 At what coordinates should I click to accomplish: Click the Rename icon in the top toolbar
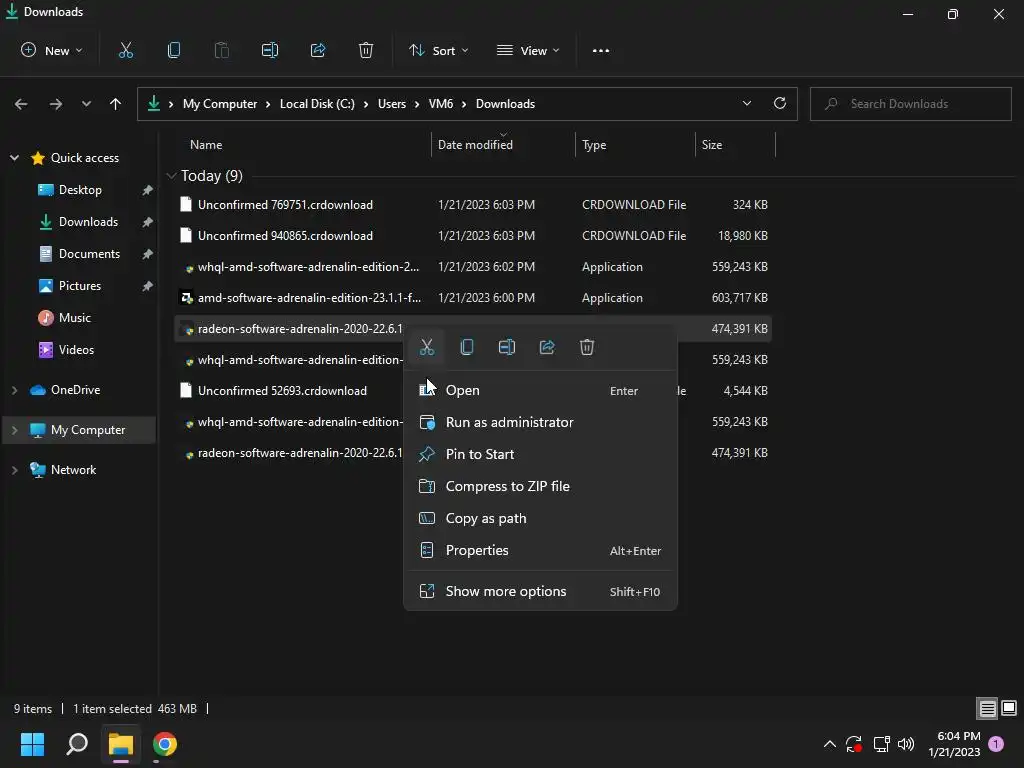pyautogui.click(x=270, y=50)
